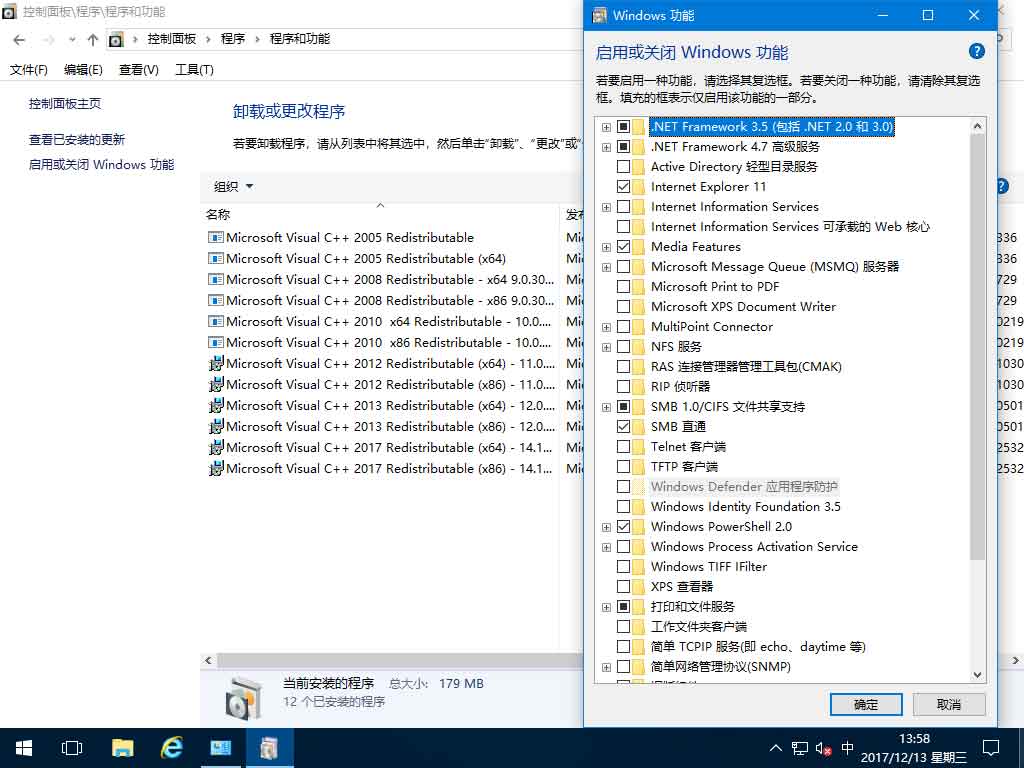Image resolution: width=1024 pixels, height=768 pixels.
Task: Expand the 打印和文件服务 node
Action: (607, 607)
